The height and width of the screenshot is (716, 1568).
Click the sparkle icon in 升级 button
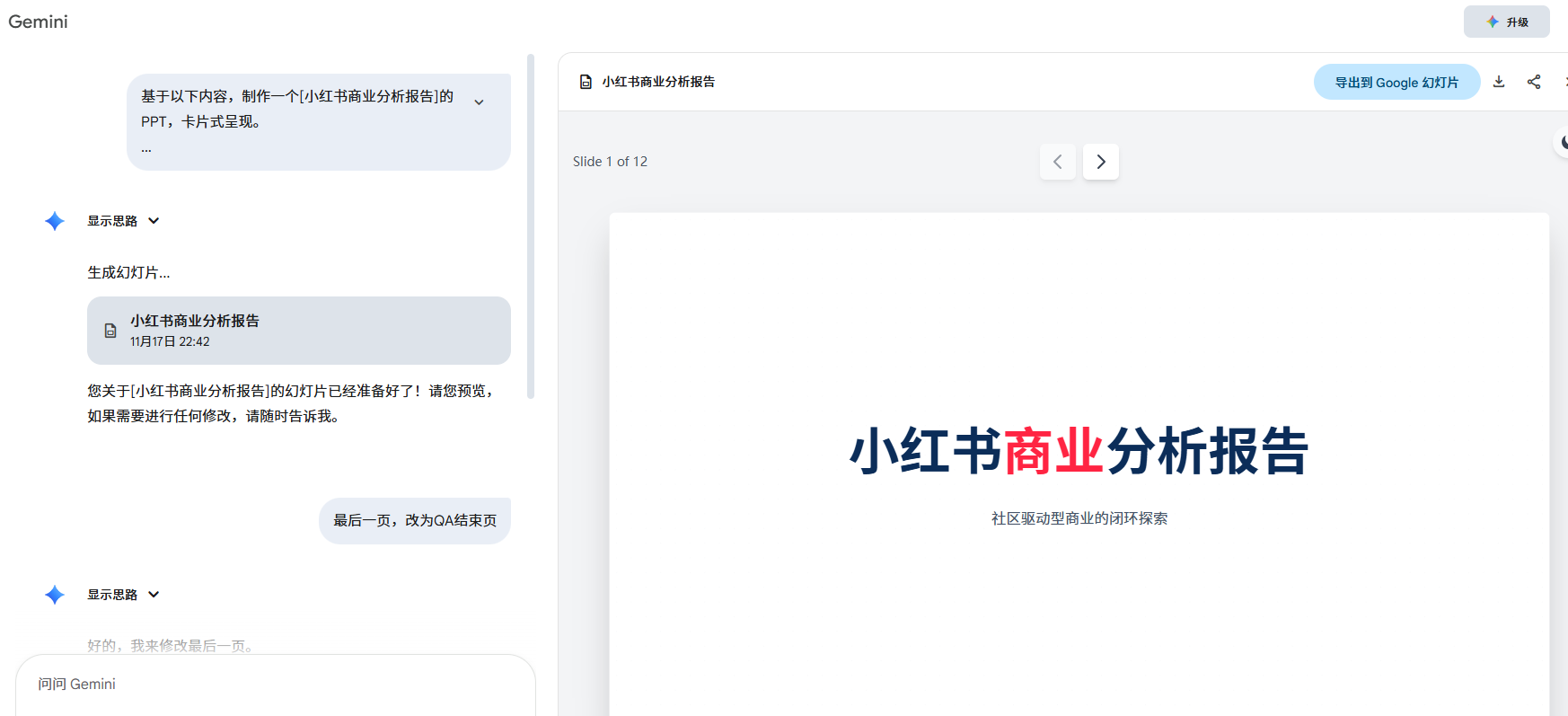pos(1492,22)
